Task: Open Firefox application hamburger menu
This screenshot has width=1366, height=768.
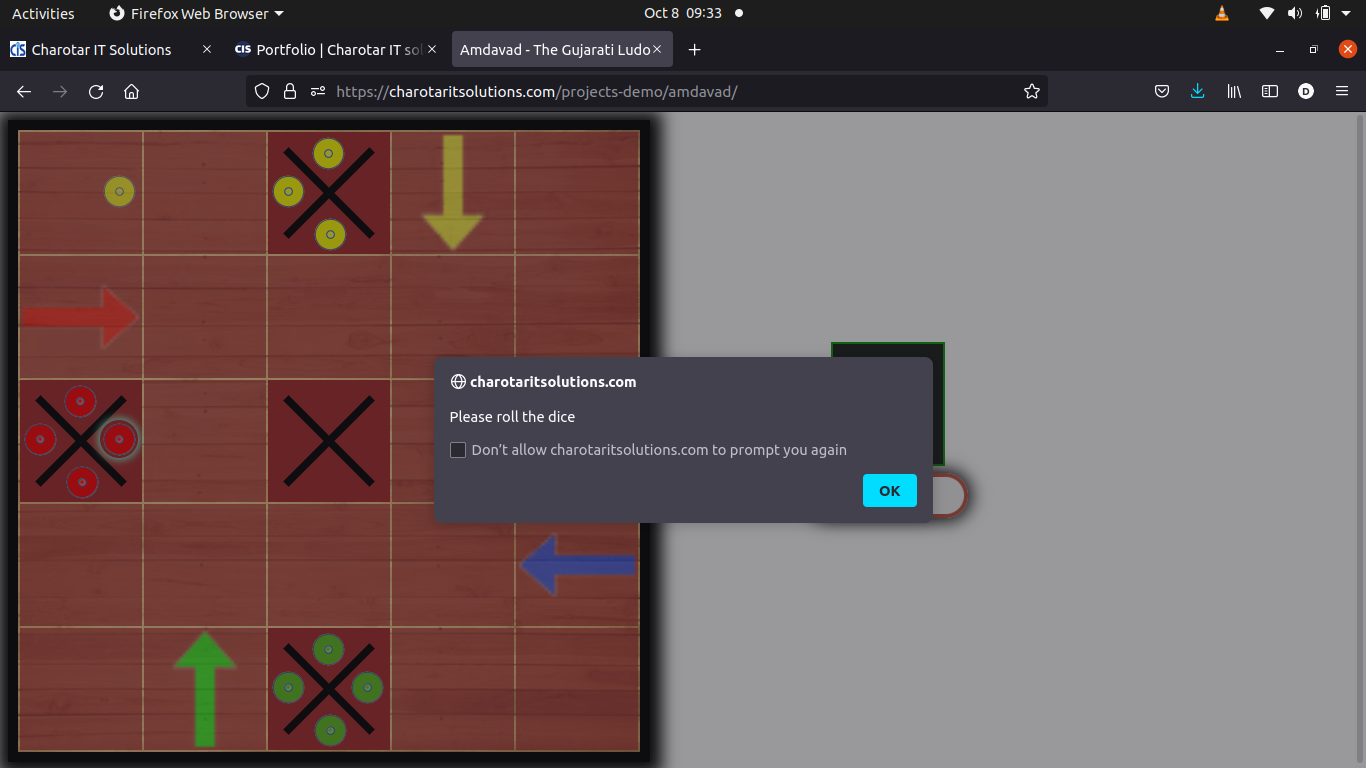Action: 1342,91
